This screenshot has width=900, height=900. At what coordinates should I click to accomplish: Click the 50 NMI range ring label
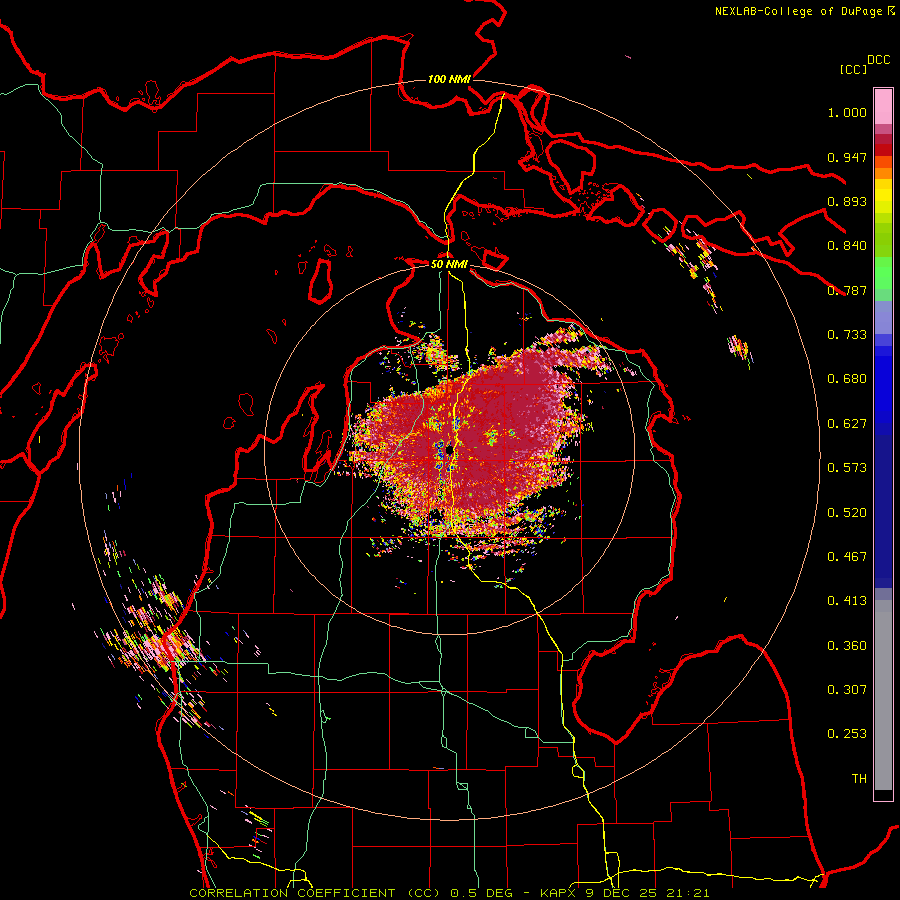coord(449,264)
